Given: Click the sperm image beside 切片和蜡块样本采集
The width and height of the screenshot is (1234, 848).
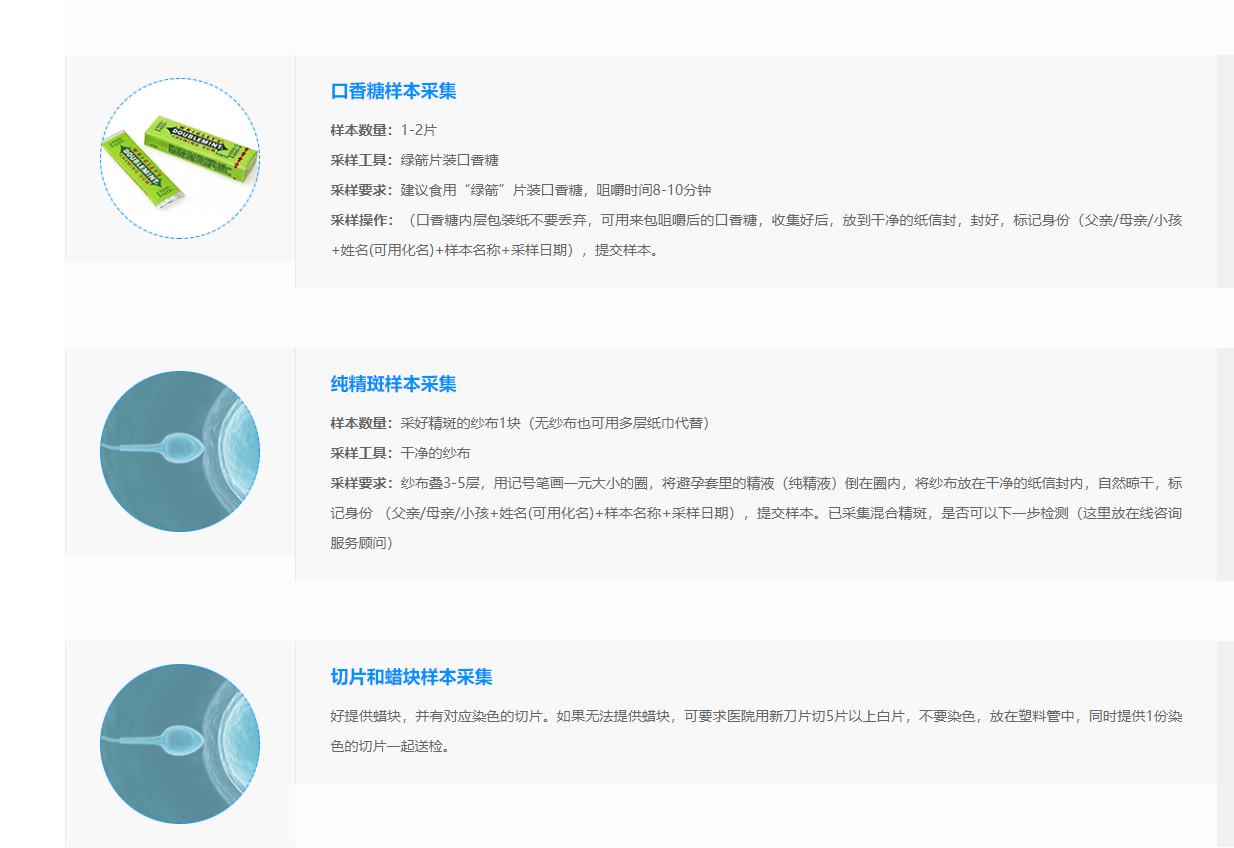Looking at the screenshot, I should tap(180, 744).
